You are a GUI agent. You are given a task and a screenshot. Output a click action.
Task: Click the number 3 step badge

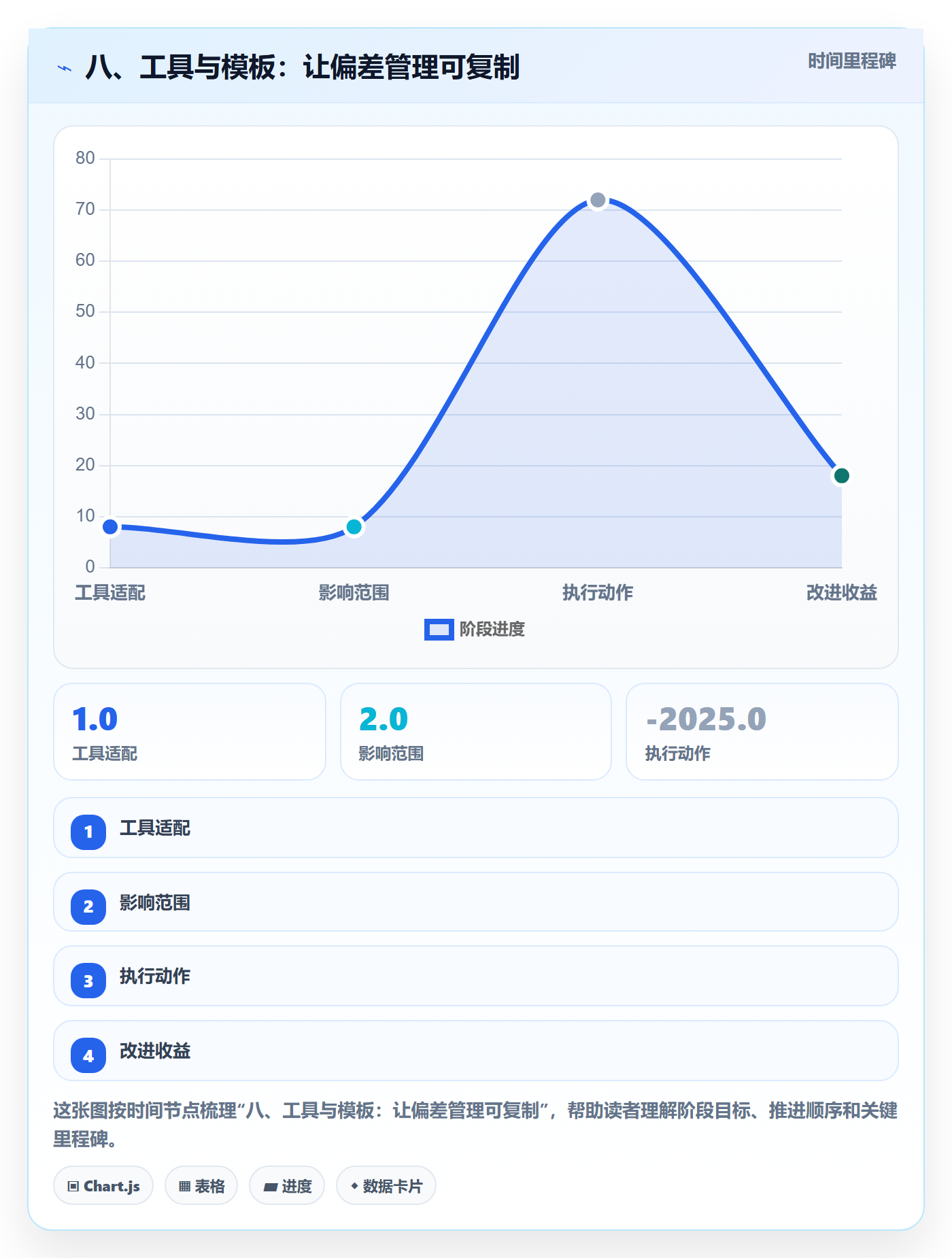[x=88, y=981]
